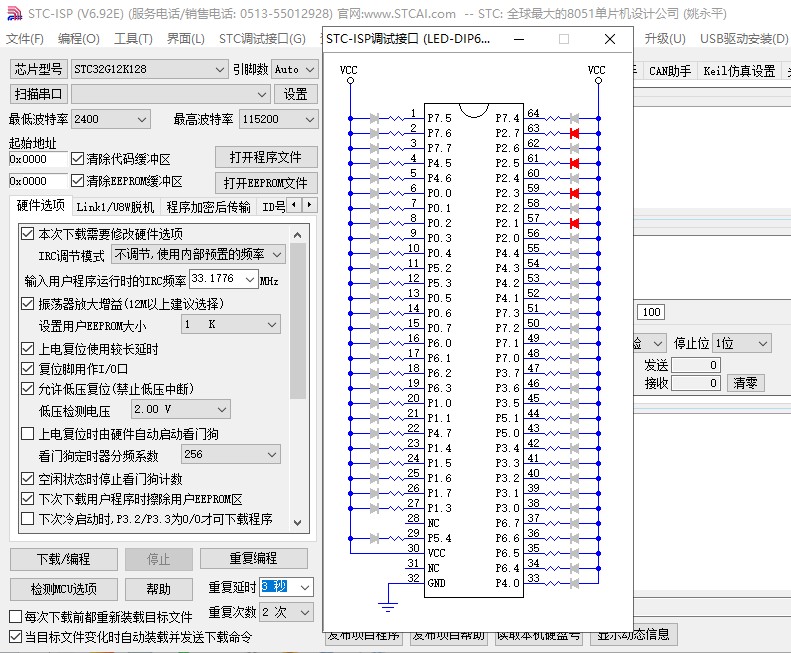Screen dimensions: 791x653
Task: Toggle the grey LED on pin 62 (P2.6)
Action: (574, 148)
